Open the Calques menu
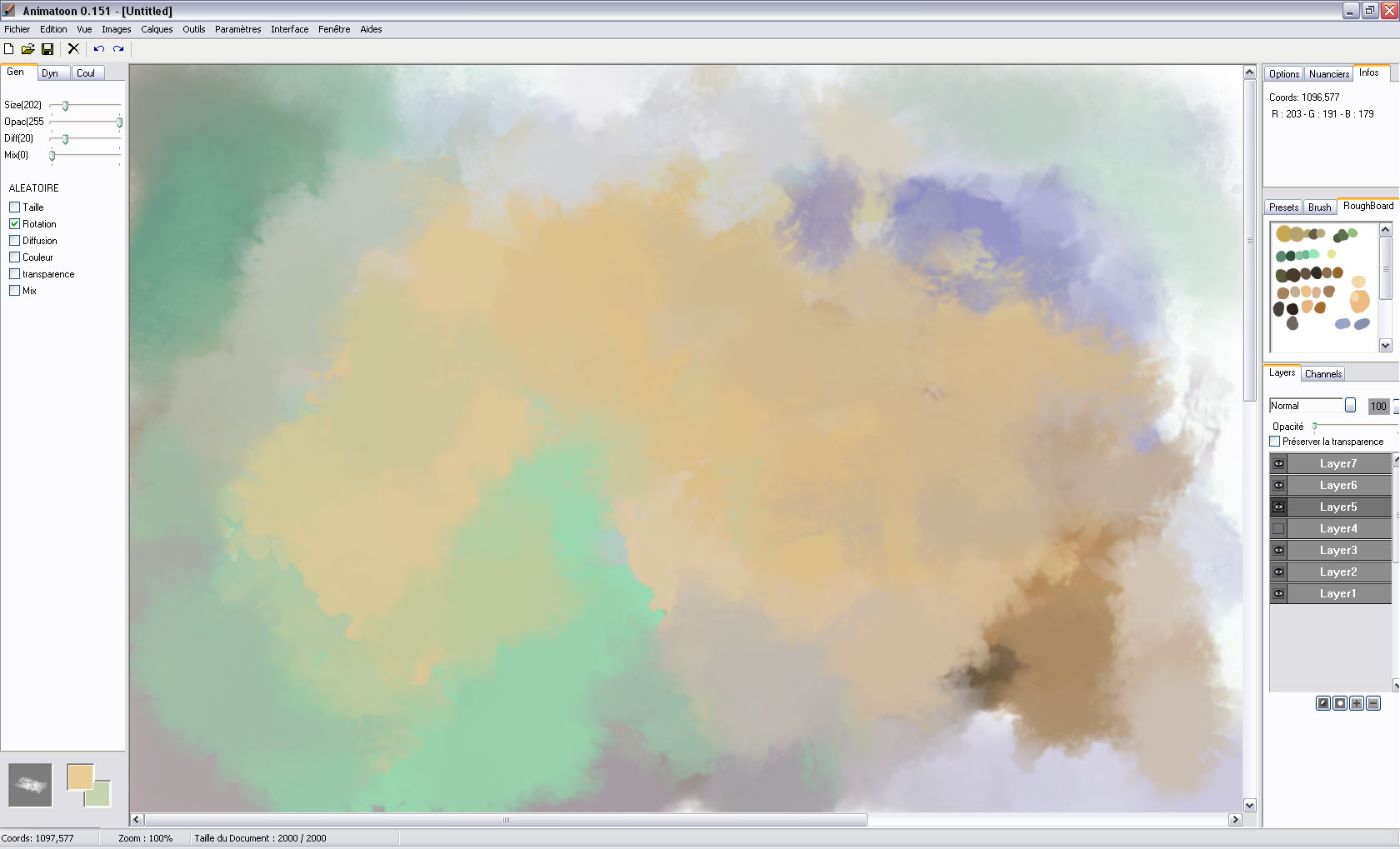This screenshot has width=1400, height=849. click(157, 28)
